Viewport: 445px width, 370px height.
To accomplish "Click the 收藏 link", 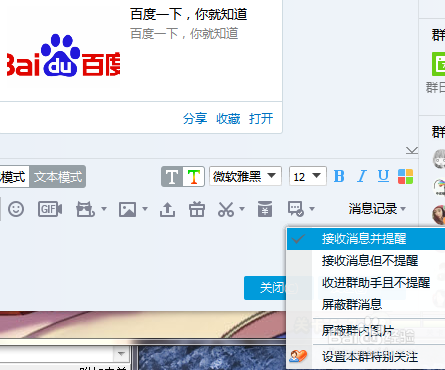I will tap(228, 118).
